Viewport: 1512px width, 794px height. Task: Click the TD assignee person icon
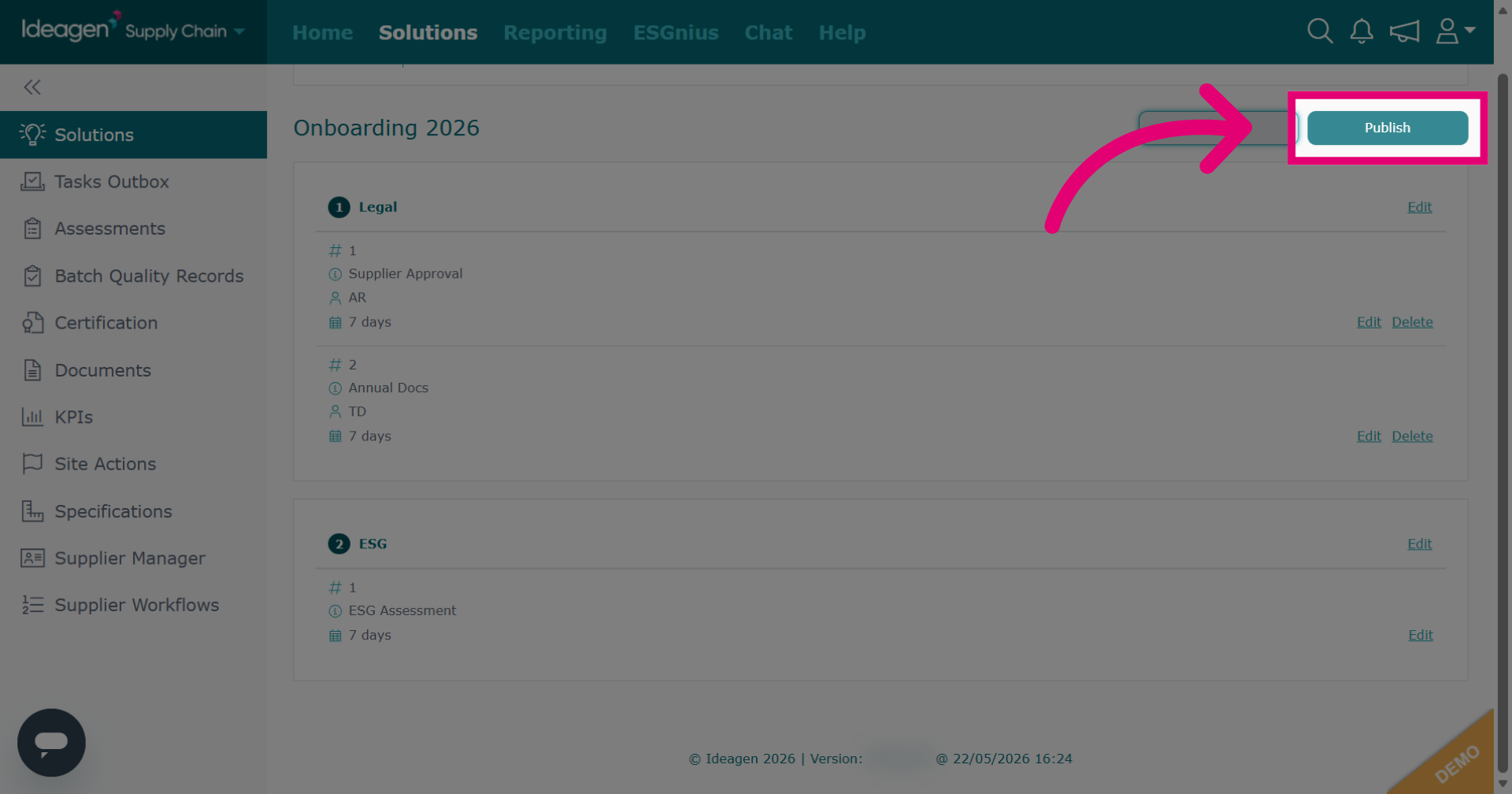click(x=335, y=412)
